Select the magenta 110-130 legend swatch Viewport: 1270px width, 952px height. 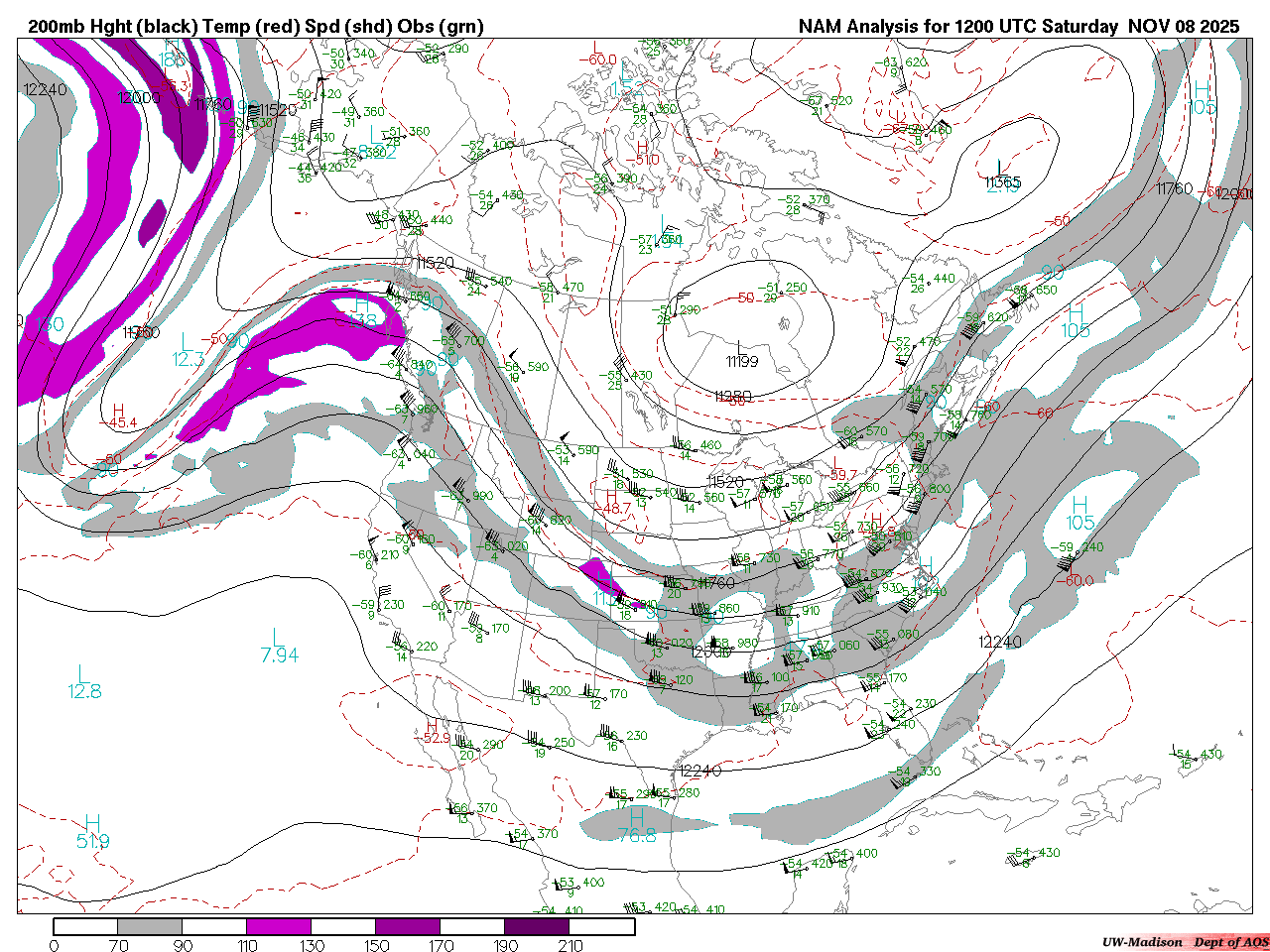coord(279,926)
